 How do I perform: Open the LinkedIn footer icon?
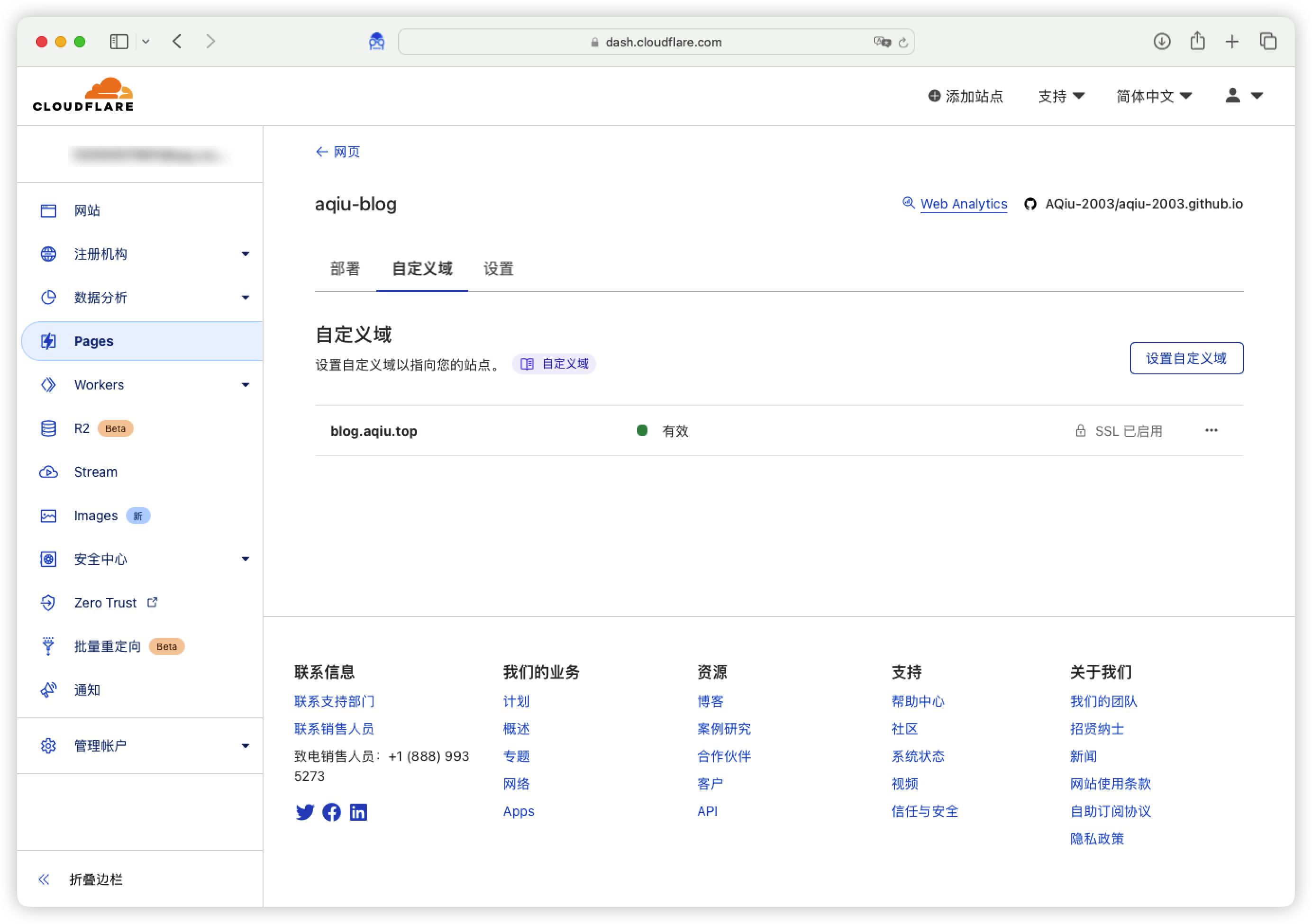click(x=358, y=812)
